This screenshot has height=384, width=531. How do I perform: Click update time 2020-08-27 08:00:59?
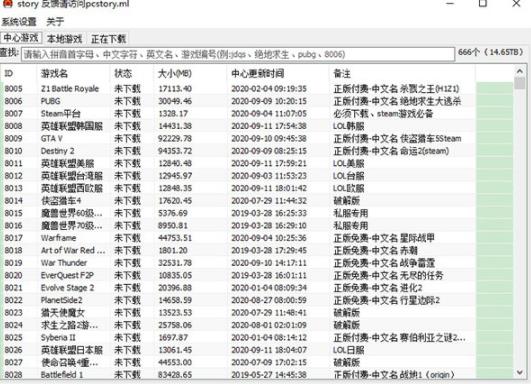point(269,300)
